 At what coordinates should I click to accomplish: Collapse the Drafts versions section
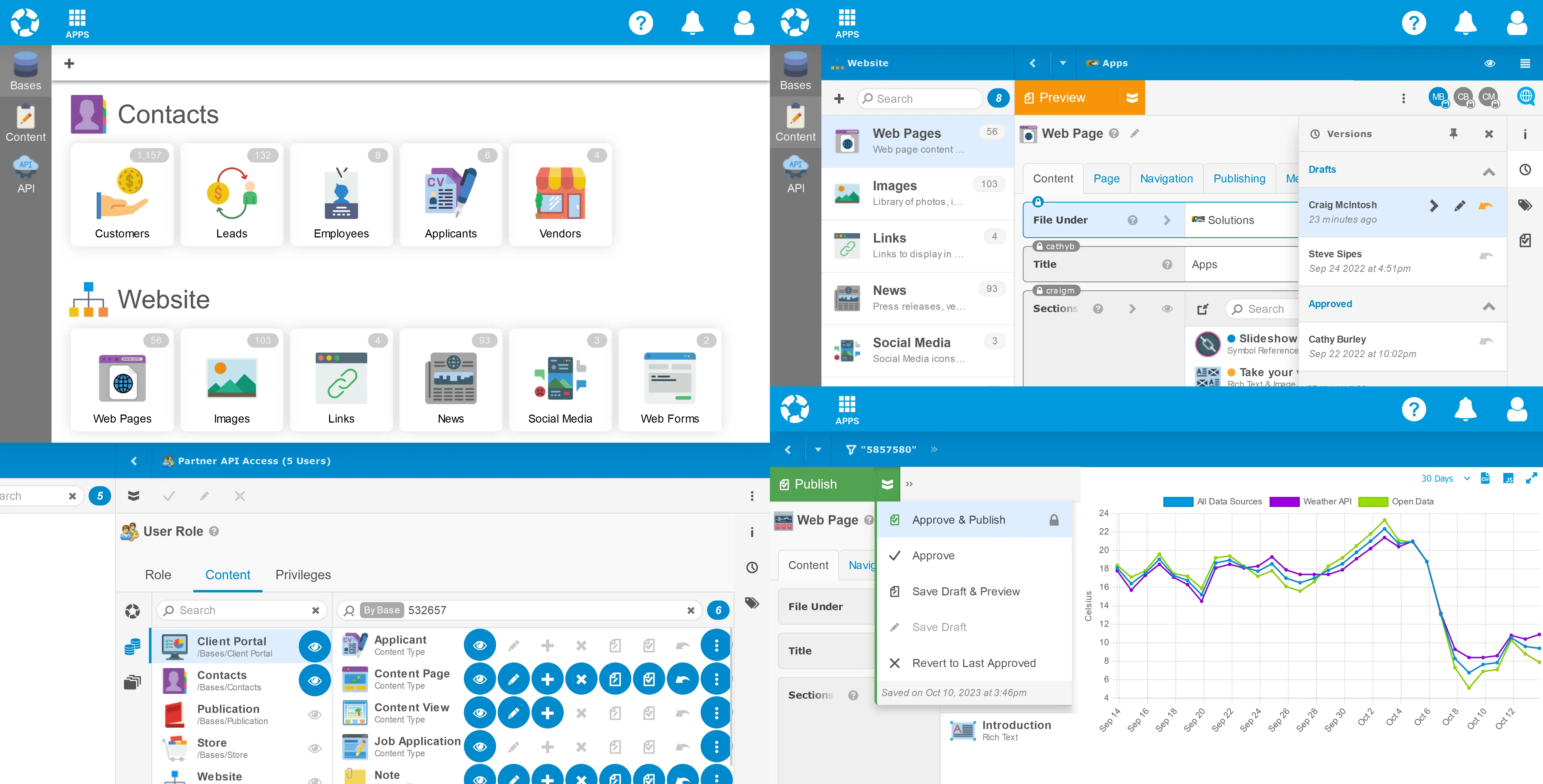coord(1489,171)
